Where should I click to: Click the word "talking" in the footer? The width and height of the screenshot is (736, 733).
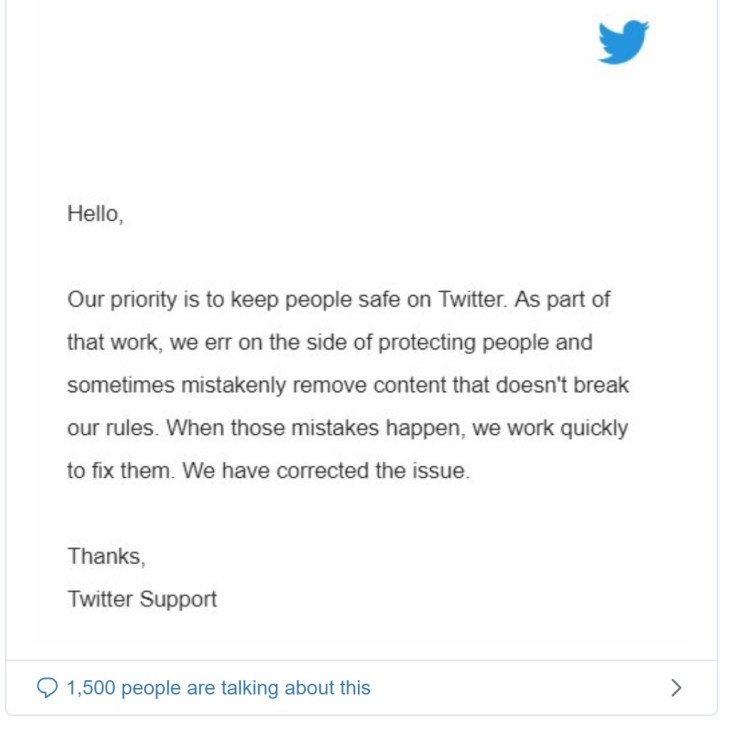249,688
